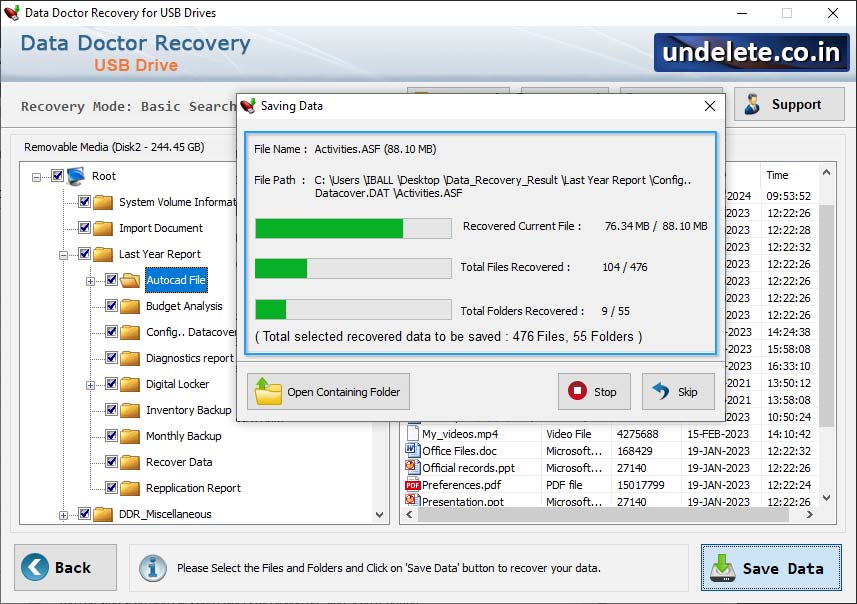Click the video icon beside My_videos.mp4
Viewport: 857px width, 604px height.
pos(412,434)
